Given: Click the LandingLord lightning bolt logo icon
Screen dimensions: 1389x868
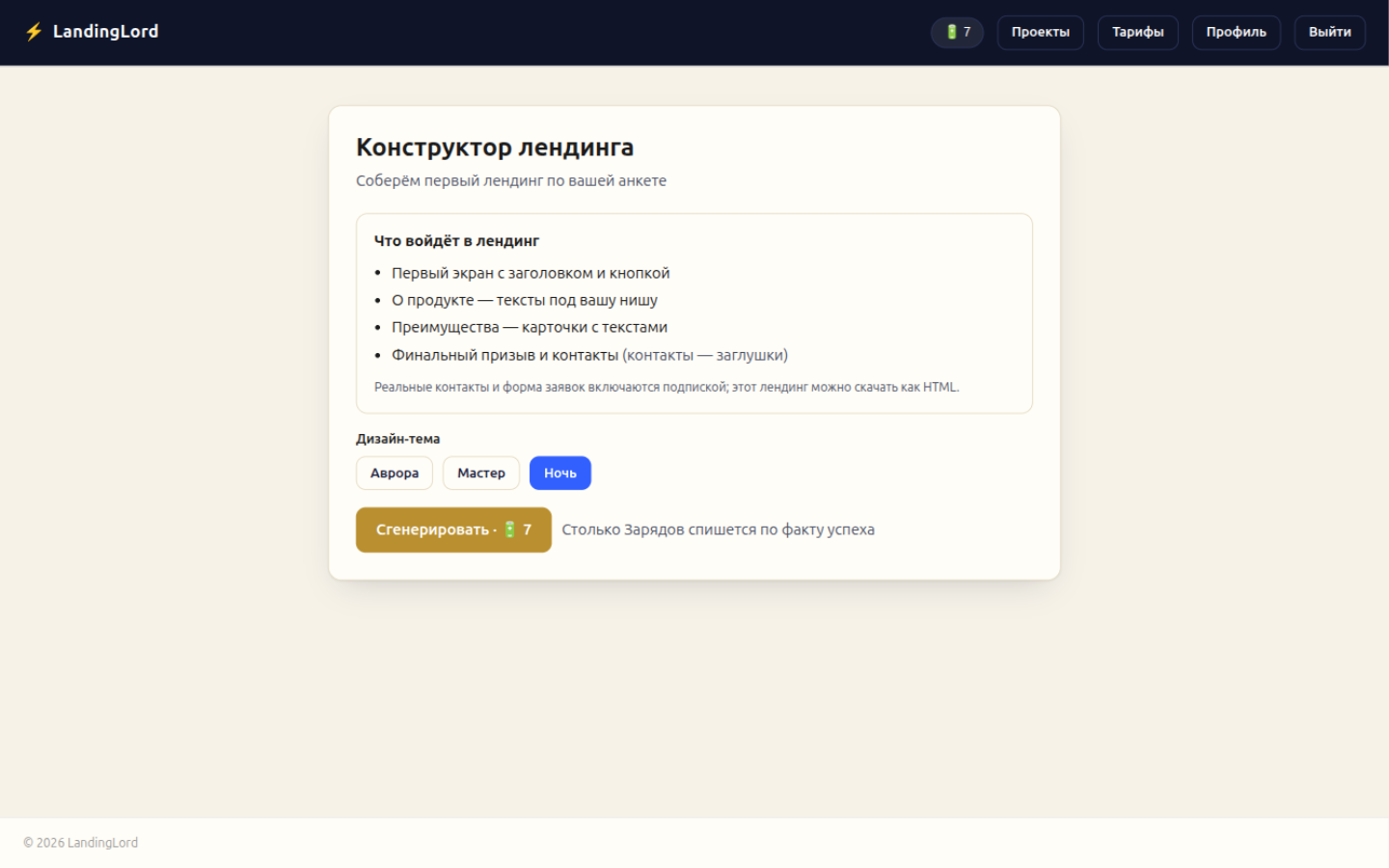Looking at the screenshot, I should [34, 32].
